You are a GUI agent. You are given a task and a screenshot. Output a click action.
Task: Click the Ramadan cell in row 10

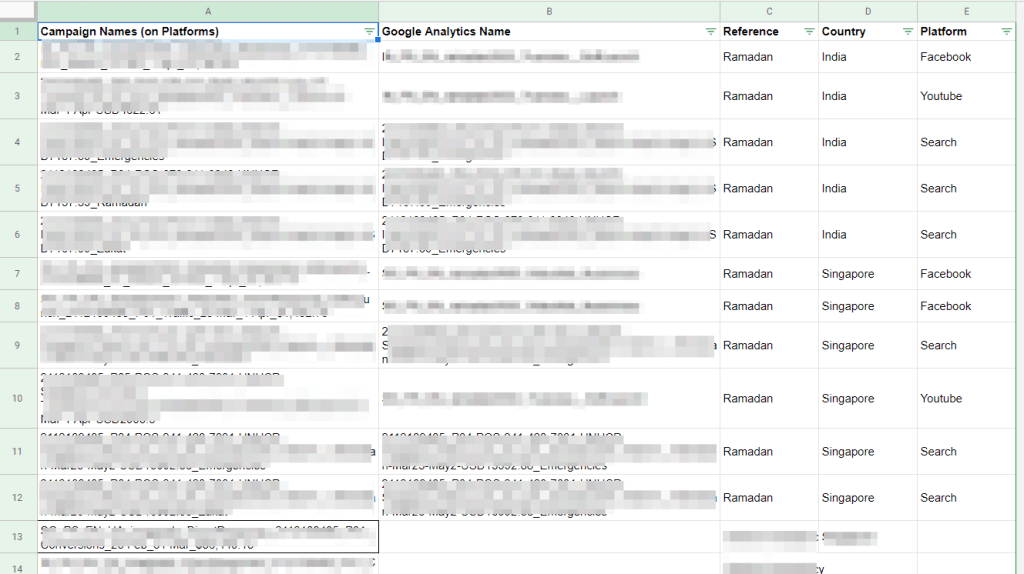tap(748, 398)
